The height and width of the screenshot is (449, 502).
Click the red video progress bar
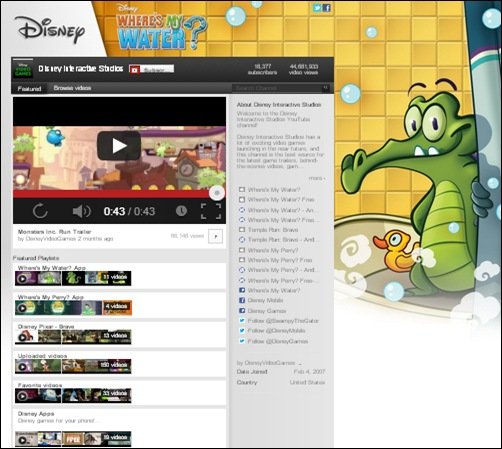coord(112,194)
